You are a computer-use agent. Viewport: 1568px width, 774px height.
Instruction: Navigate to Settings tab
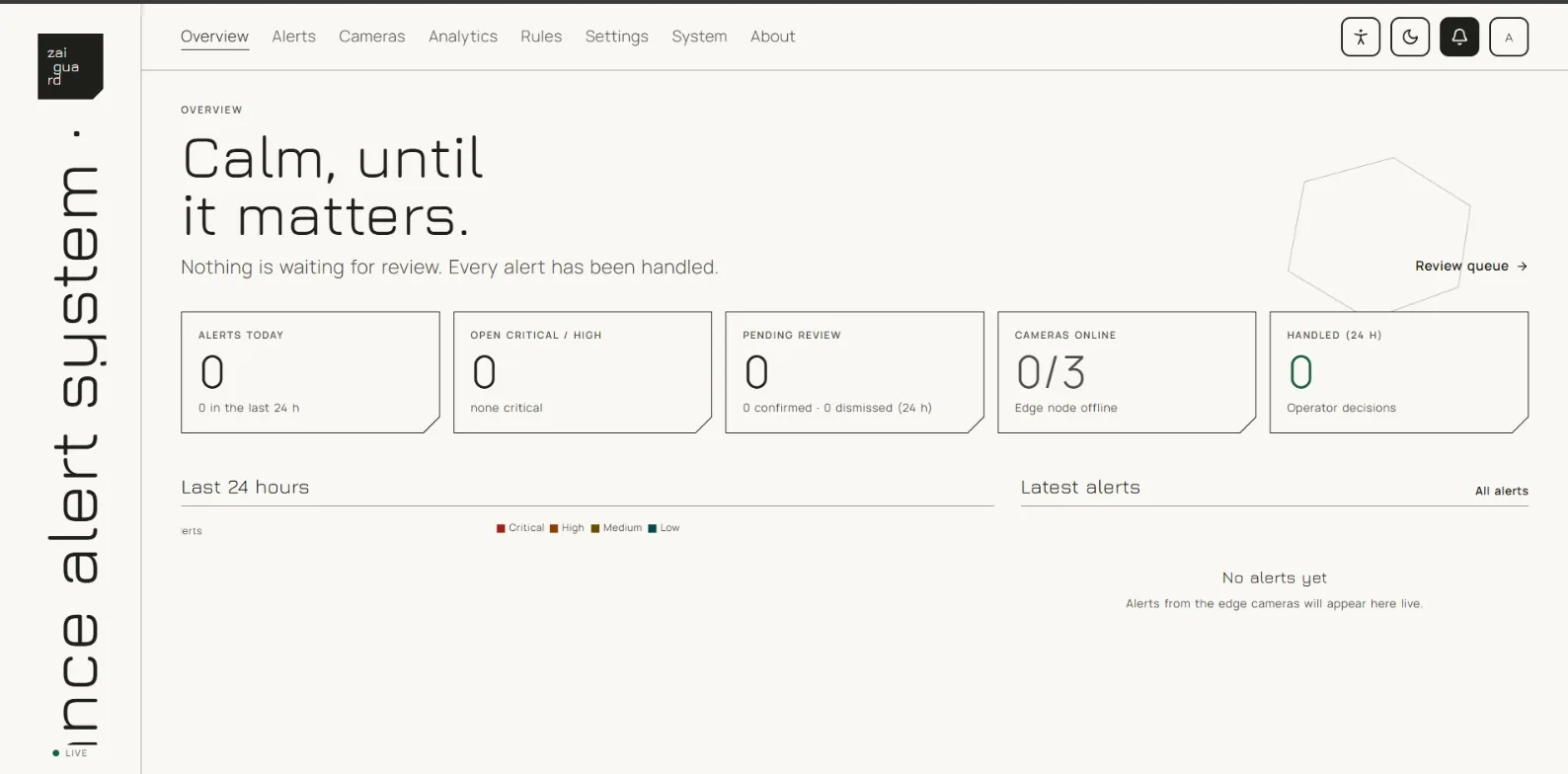[x=617, y=37]
